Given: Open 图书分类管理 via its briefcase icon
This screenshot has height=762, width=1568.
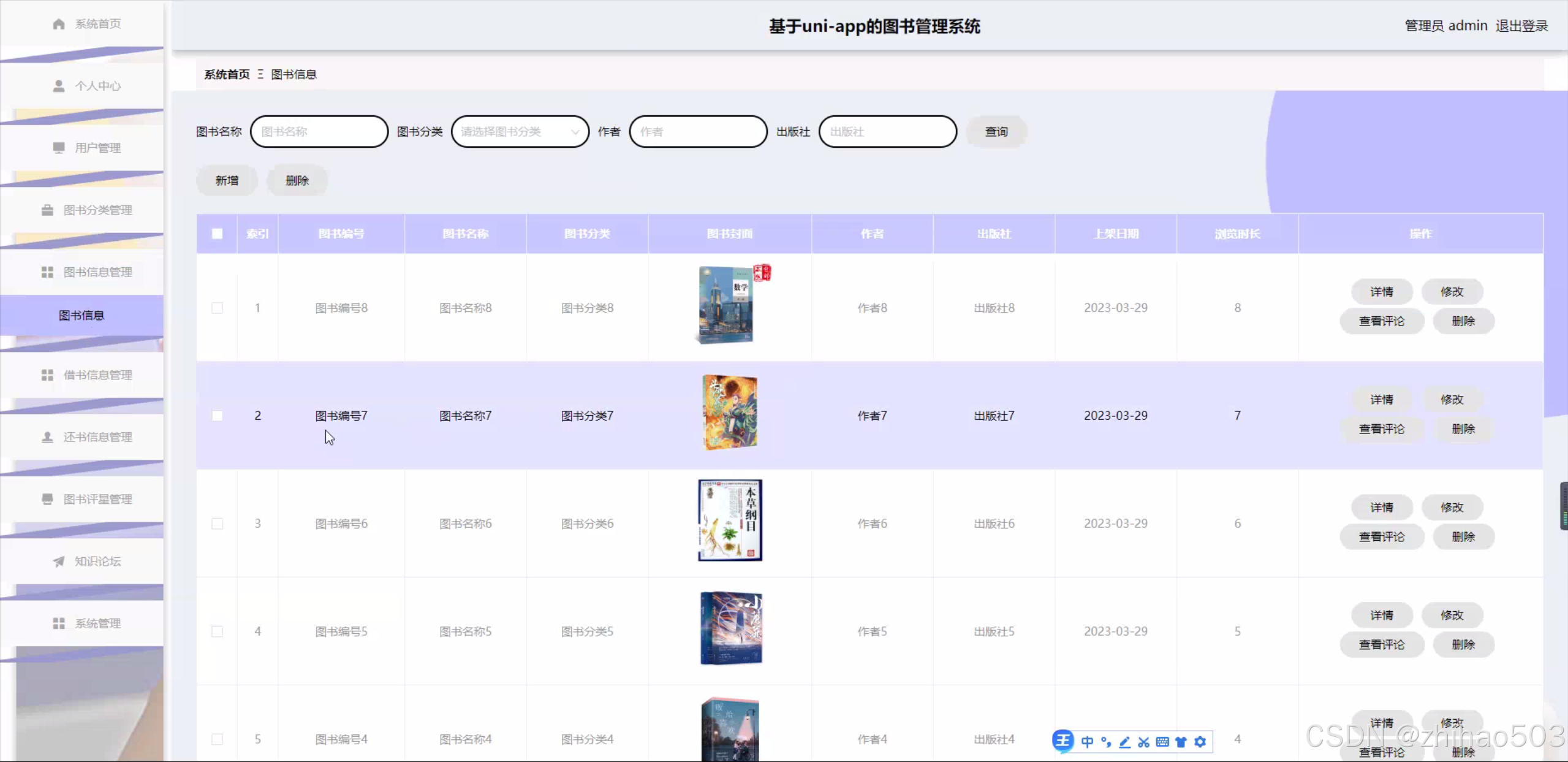Looking at the screenshot, I should pos(47,210).
